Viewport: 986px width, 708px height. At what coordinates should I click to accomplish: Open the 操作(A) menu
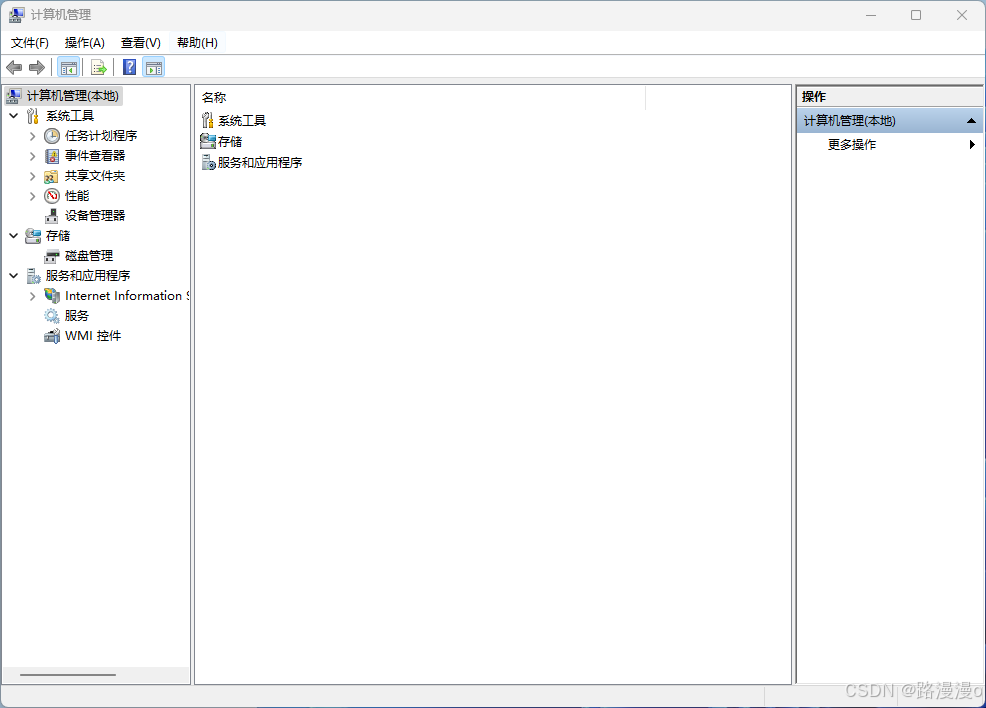[x=84, y=43]
